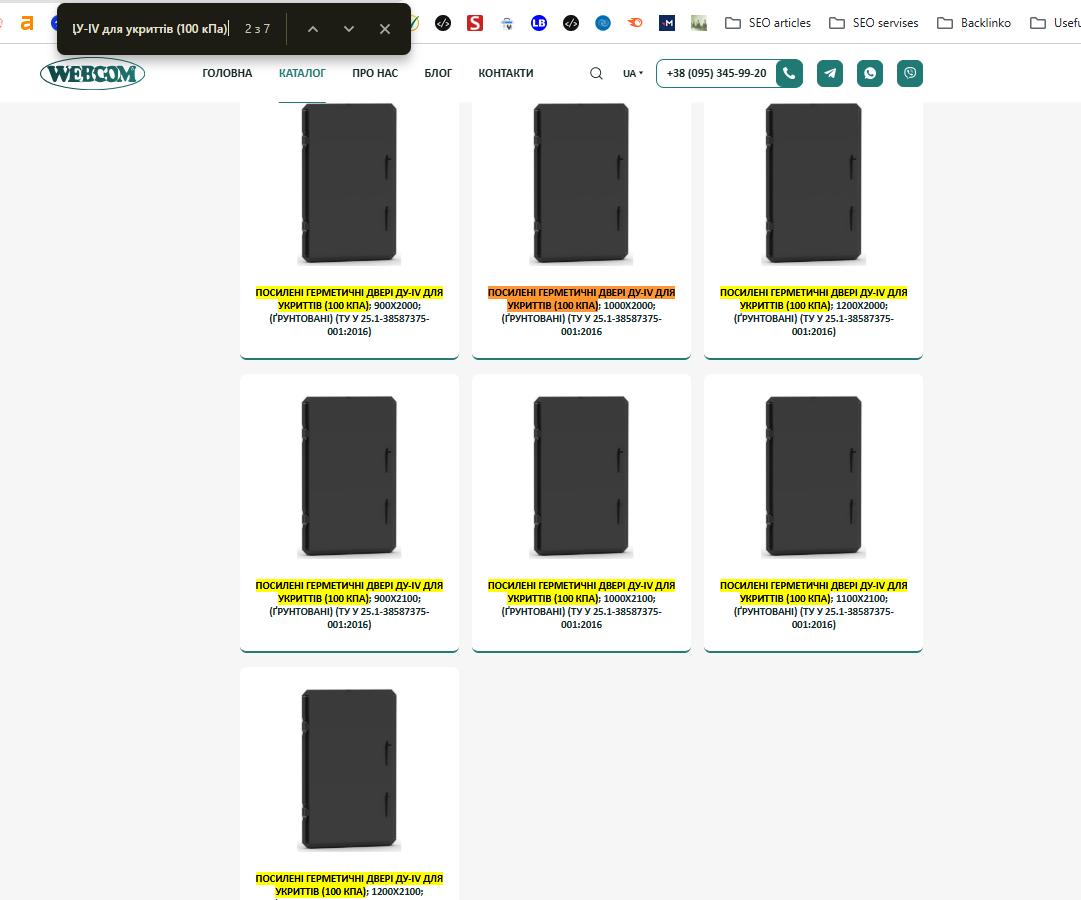Open the КОНТАКТИ menu item
This screenshot has height=900, width=1081.
tap(506, 73)
